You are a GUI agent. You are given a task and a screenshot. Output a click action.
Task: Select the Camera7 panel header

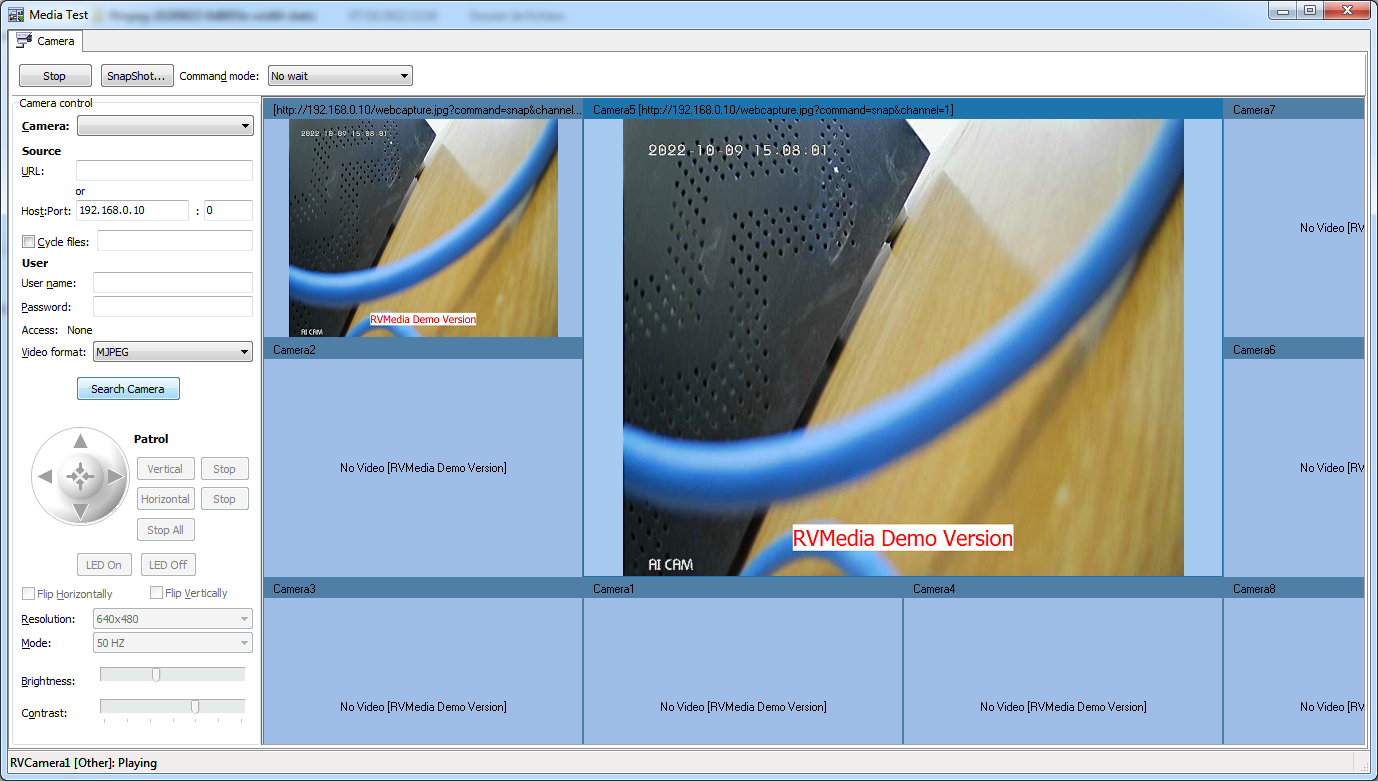click(x=1294, y=109)
